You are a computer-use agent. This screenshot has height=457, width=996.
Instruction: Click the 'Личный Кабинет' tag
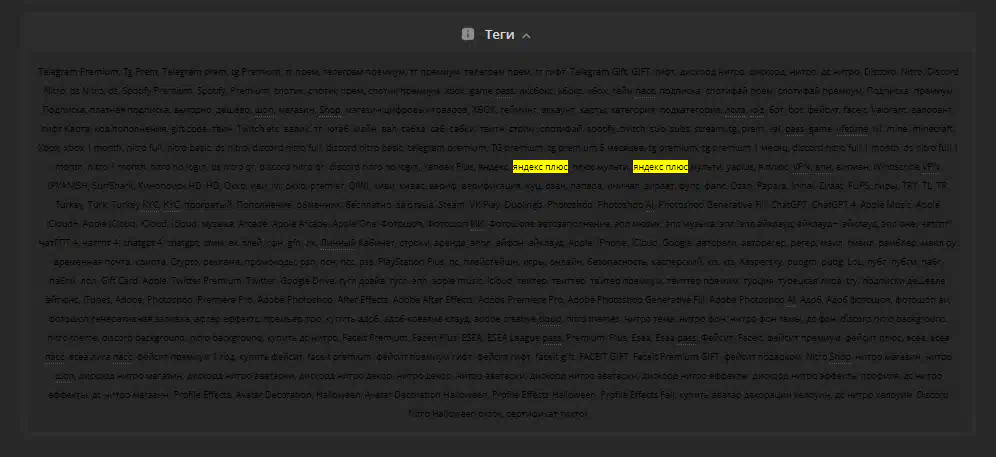click(356, 243)
